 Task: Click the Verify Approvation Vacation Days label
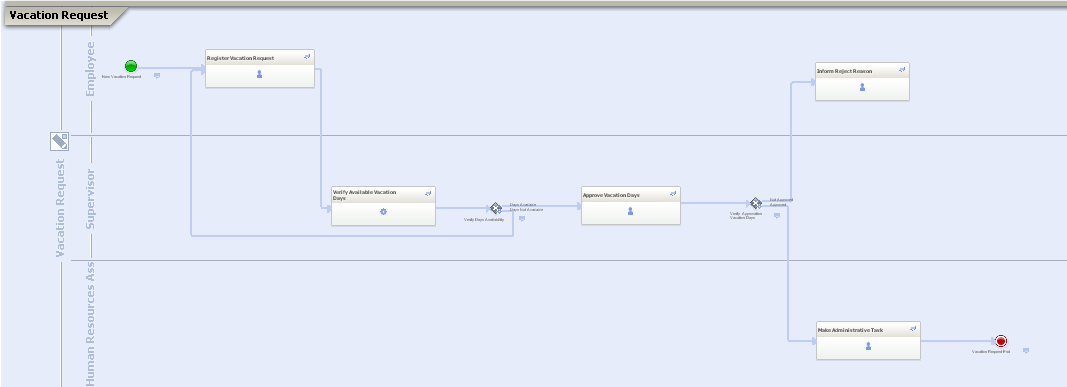tap(746, 215)
